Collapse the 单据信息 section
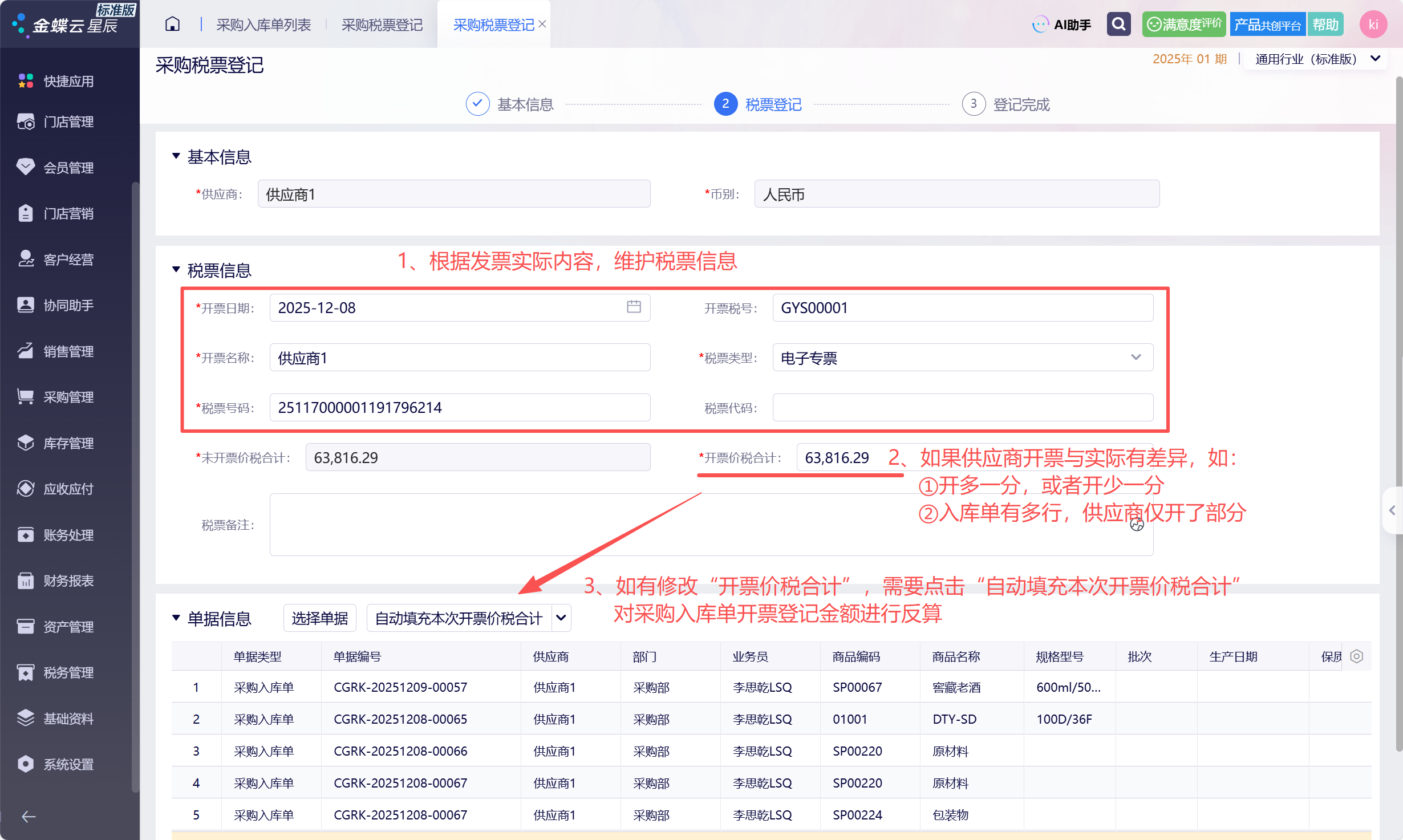 pos(176,618)
